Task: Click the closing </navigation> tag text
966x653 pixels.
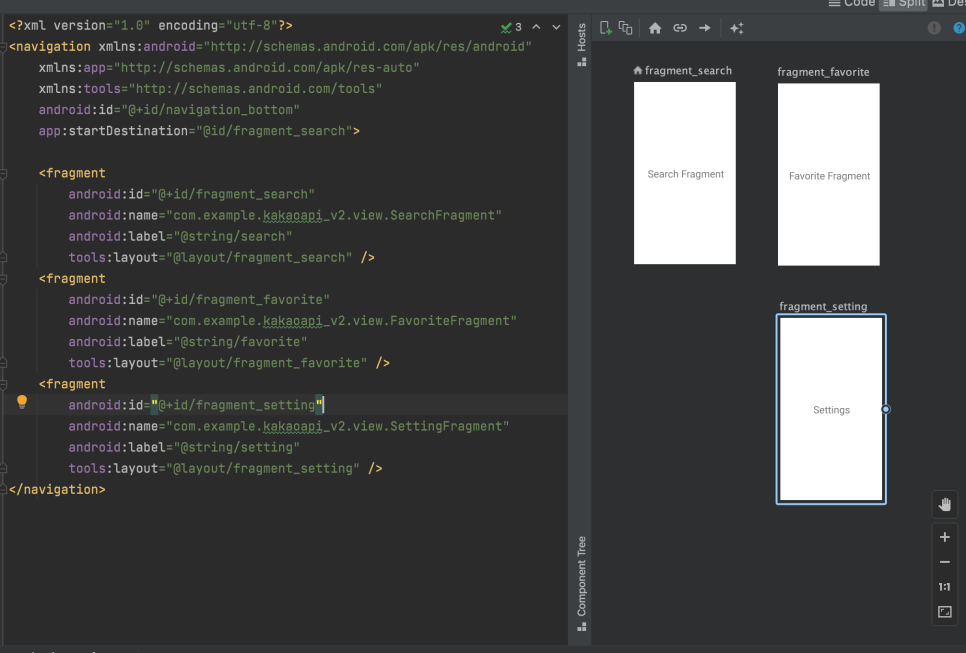Action: point(57,490)
